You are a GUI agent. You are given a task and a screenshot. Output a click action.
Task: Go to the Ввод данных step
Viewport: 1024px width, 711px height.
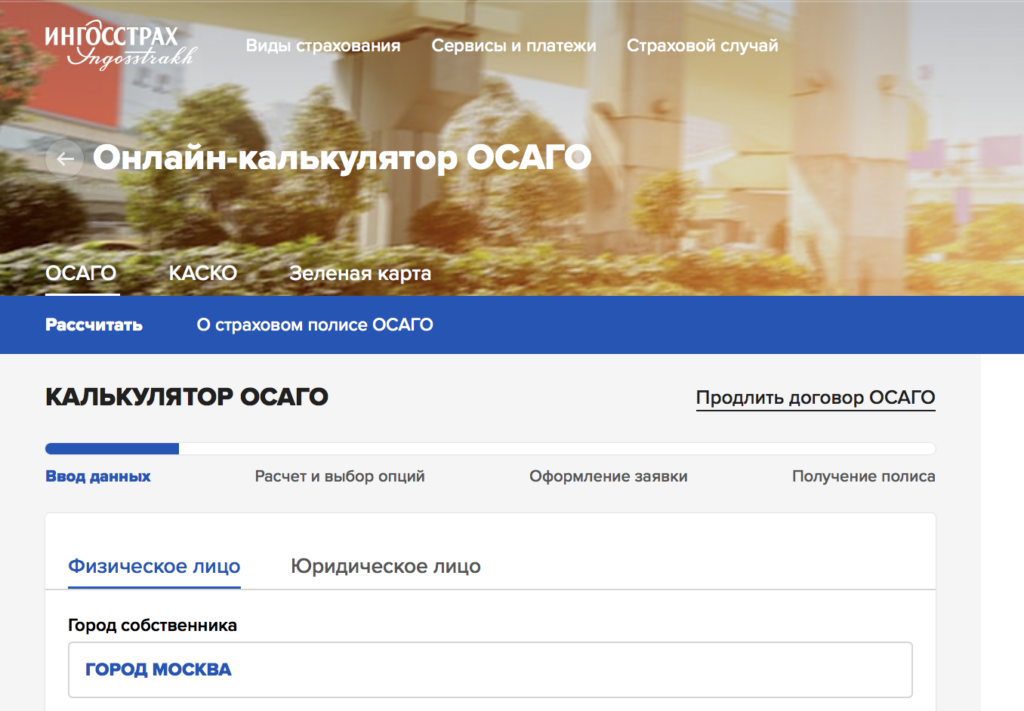98,476
